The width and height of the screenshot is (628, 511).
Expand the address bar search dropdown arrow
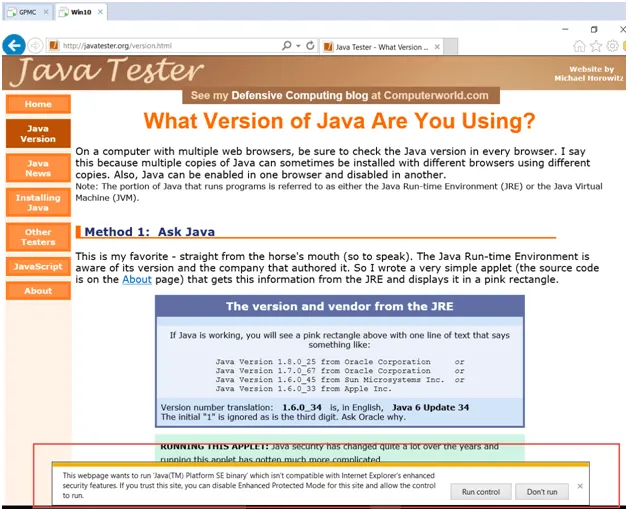pyautogui.click(x=297, y=46)
